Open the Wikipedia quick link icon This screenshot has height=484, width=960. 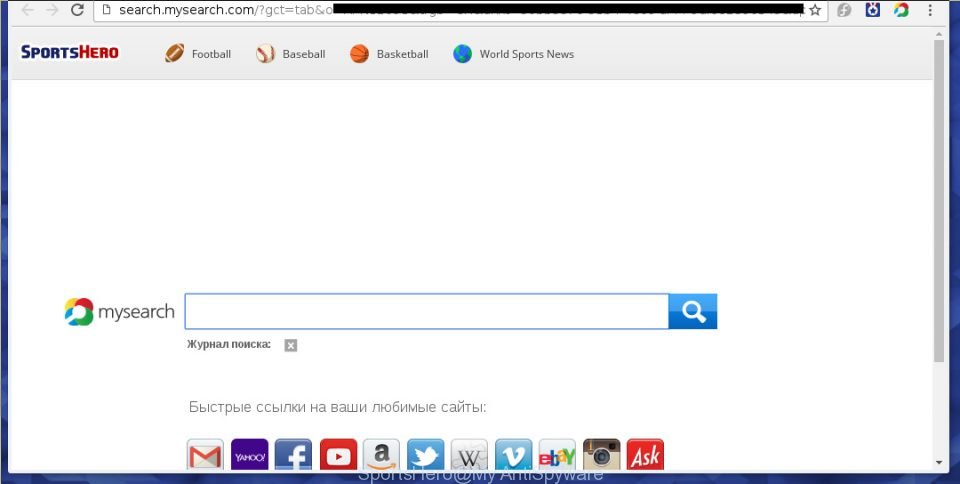point(470,454)
